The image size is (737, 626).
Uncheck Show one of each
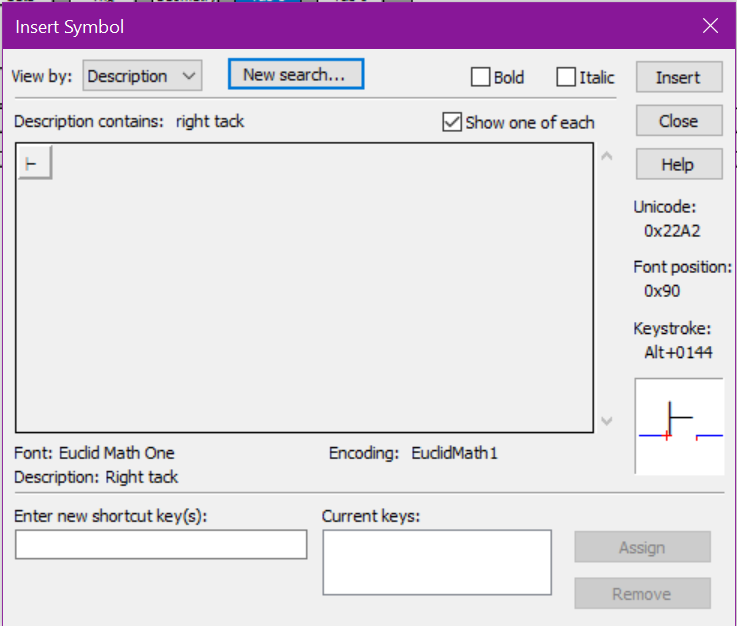pyautogui.click(x=451, y=122)
